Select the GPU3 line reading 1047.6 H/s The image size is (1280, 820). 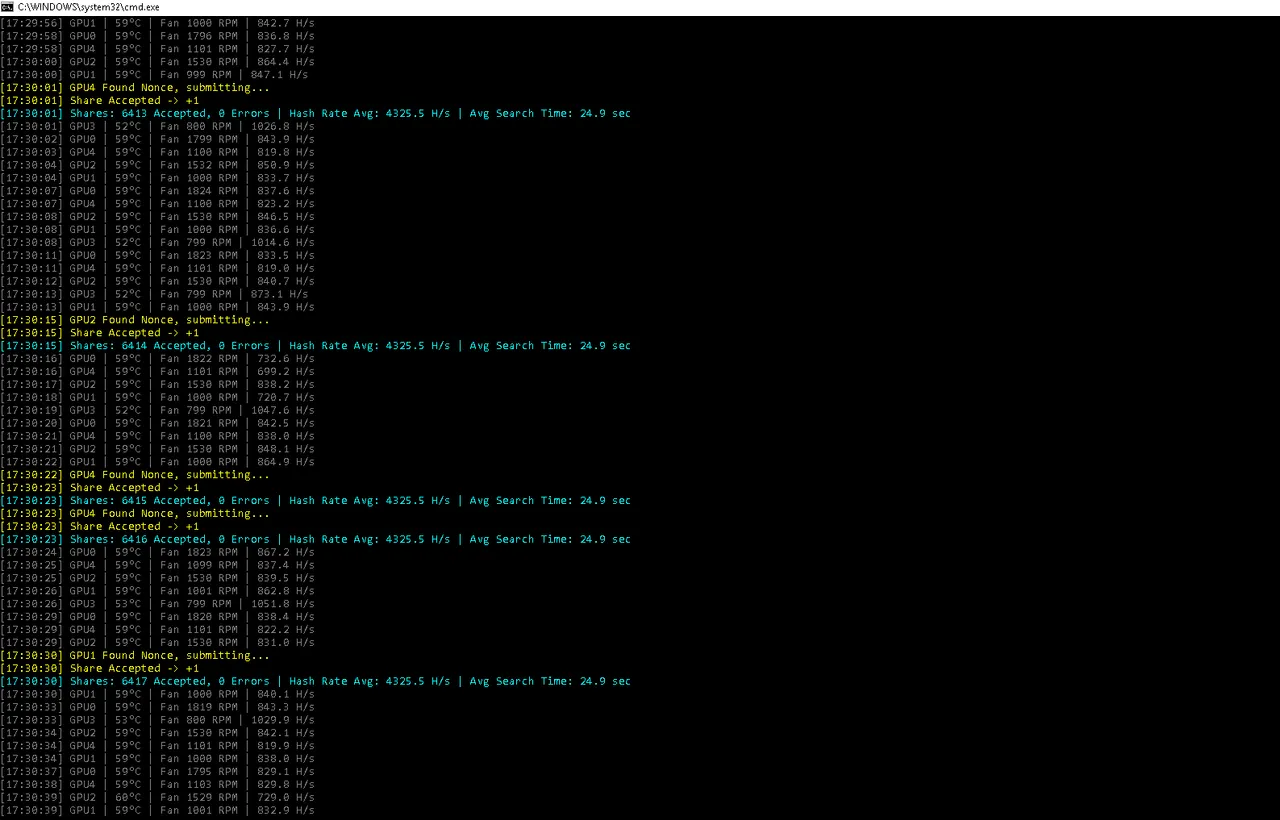pyautogui.click(x=157, y=410)
